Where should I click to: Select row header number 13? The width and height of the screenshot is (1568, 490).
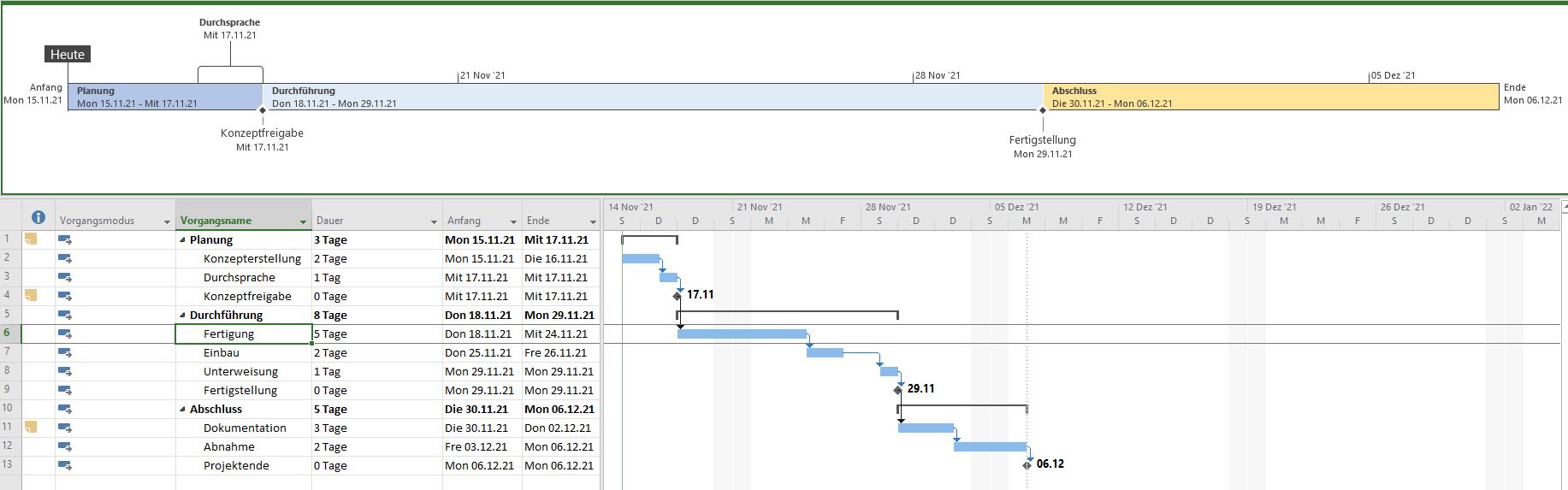pyautogui.click(x=9, y=465)
